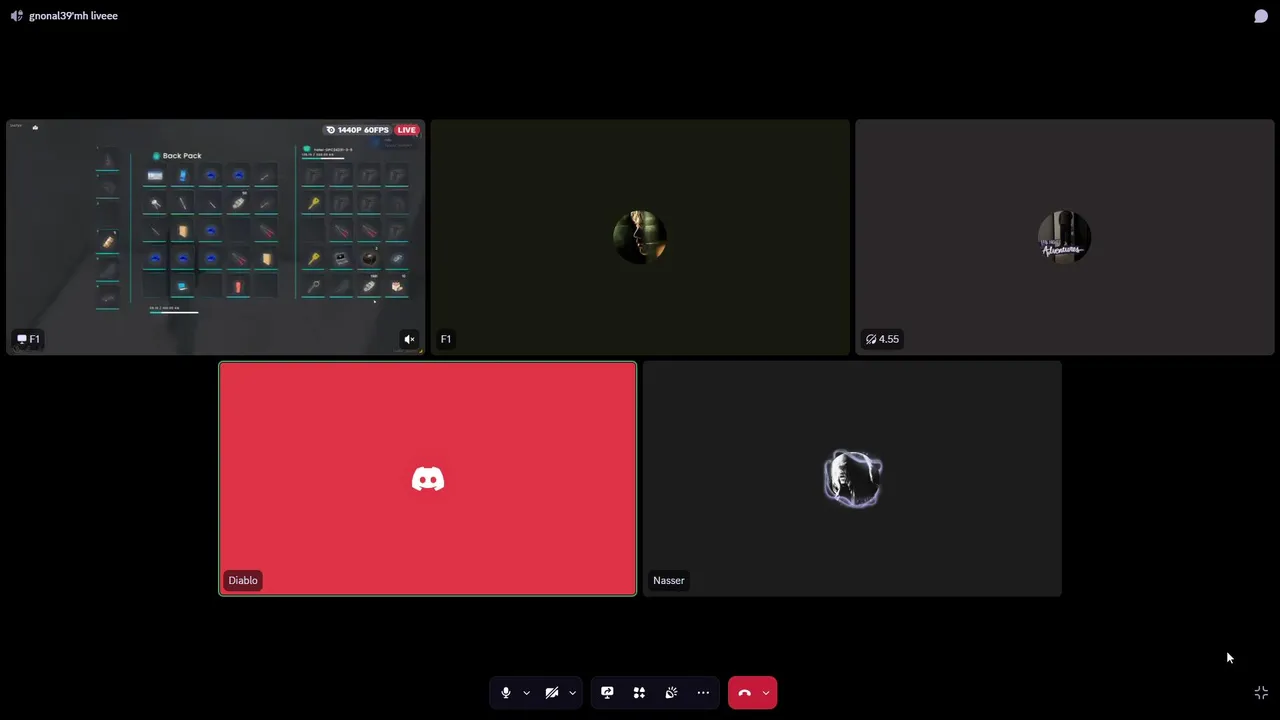The width and height of the screenshot is (1280, 720).
Task: Open camera options arrow
Action: click(x=572, y=693)
